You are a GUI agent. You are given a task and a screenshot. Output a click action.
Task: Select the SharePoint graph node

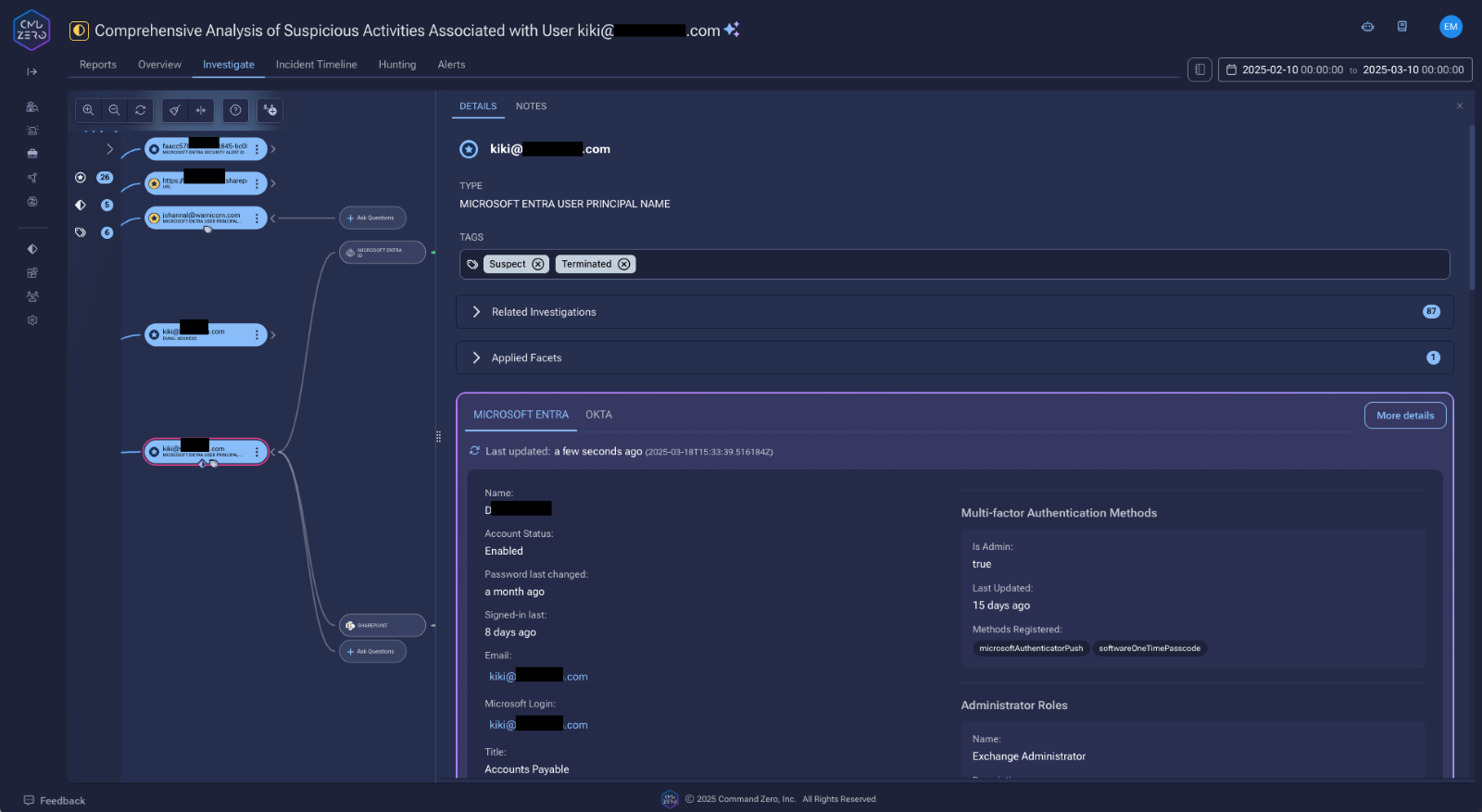coord(383,626)
